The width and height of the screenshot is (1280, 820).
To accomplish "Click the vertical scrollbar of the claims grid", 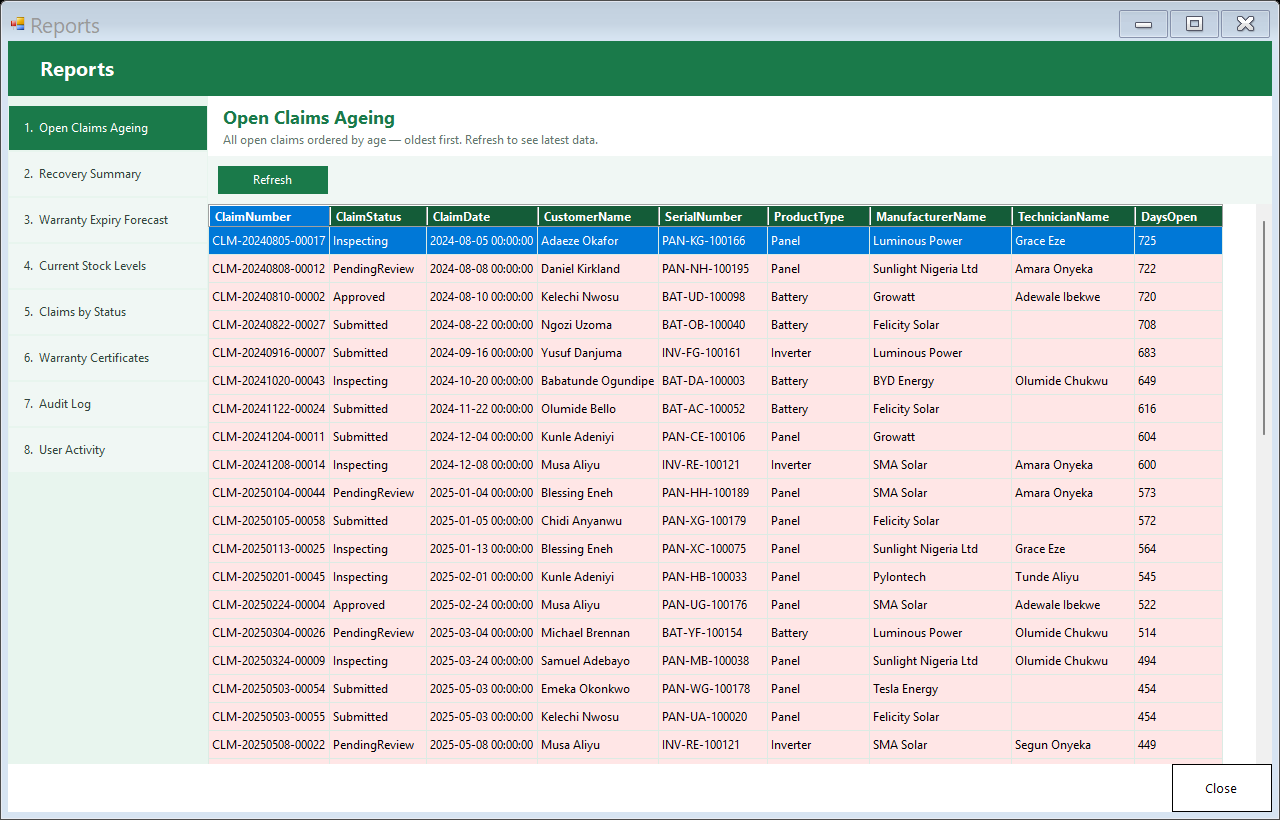I will coord(1264,328).
